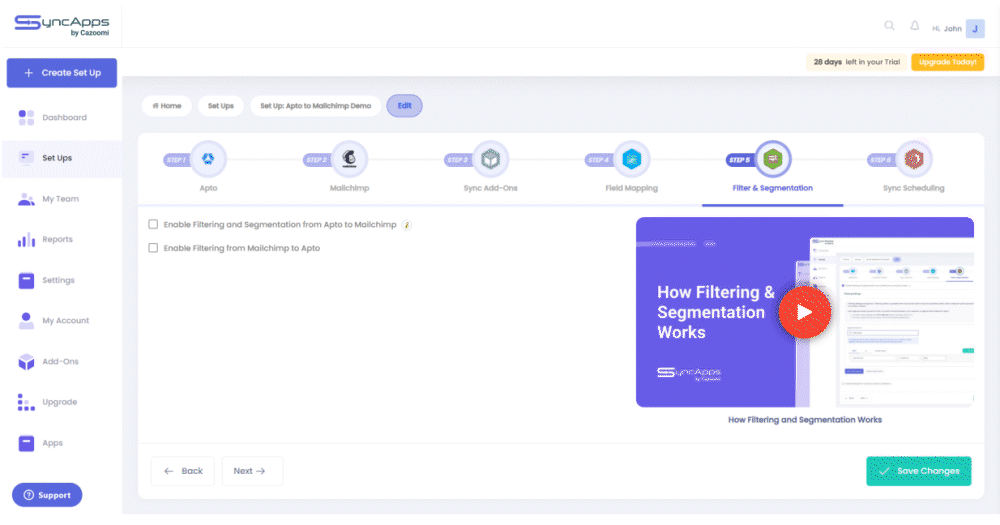The image size is (1000, 525).
Task: Select the Filter & Segmentation step 5 icon
Action: coord(773,159)
